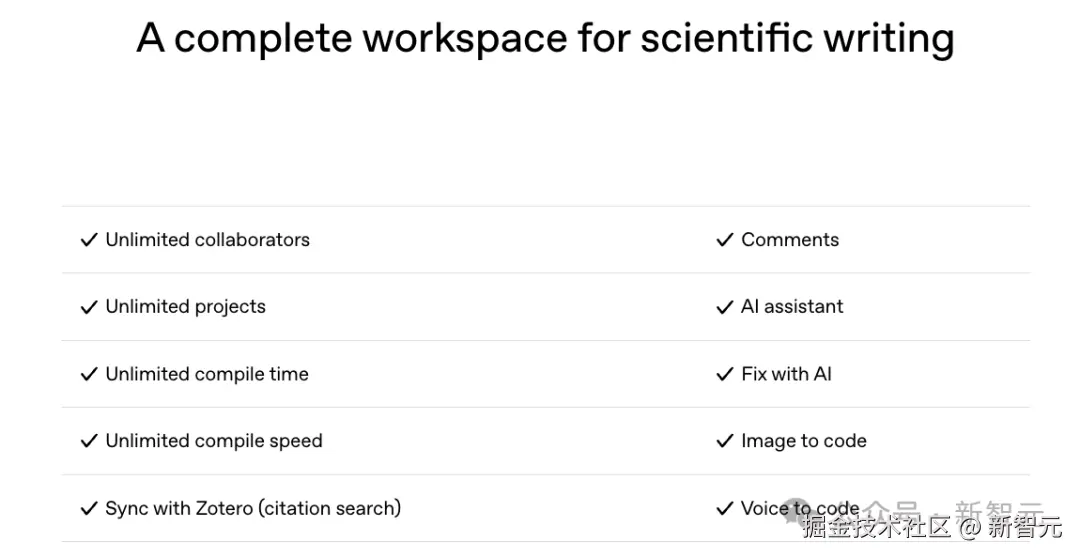Viewport: 1080px width, 558px height.
Task: Click checkmark icon beside Fix with AI
Action: click(725, 374)
